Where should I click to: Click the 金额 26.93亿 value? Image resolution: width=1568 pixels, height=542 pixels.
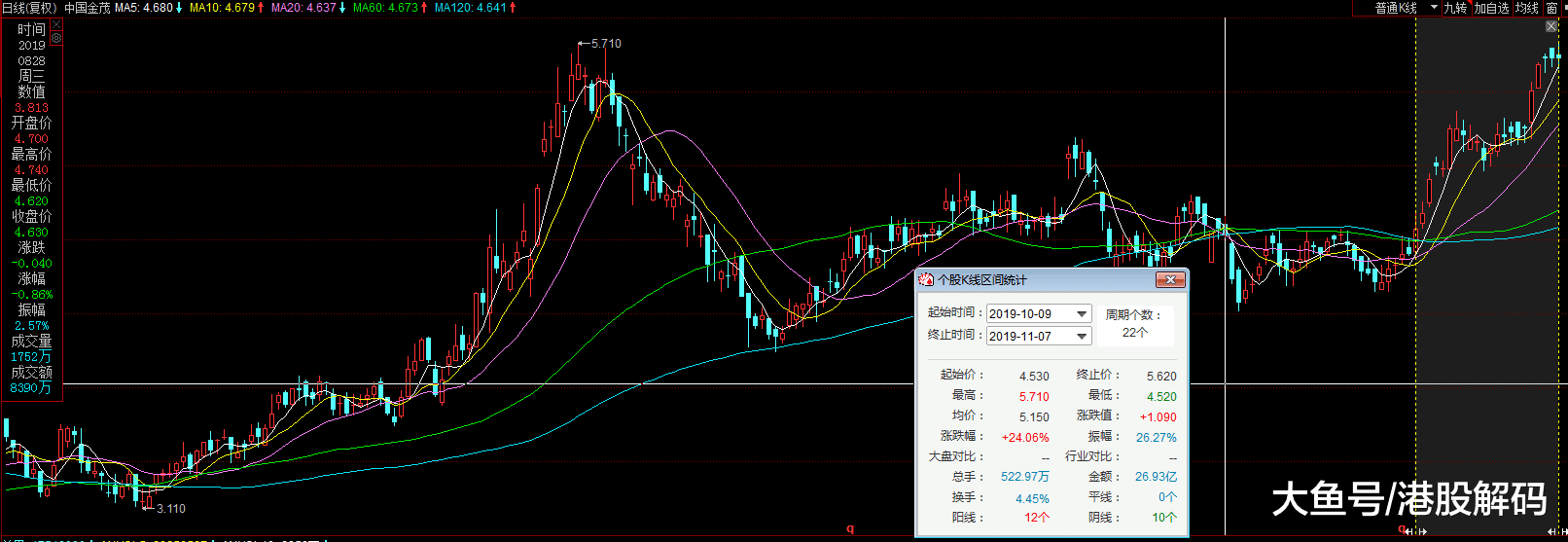(1156, 477)
